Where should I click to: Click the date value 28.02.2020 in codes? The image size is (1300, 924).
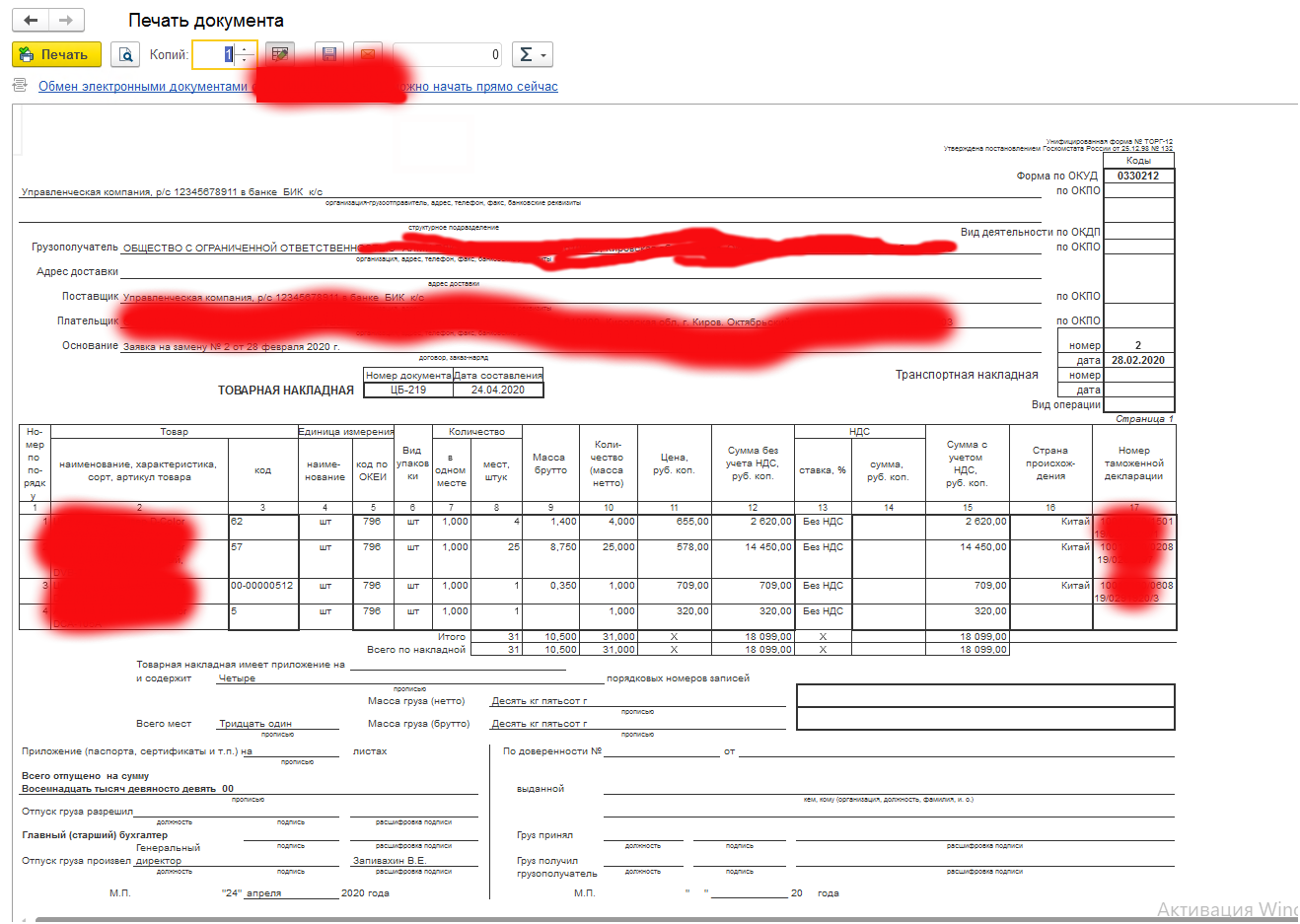coord(1138,360)
